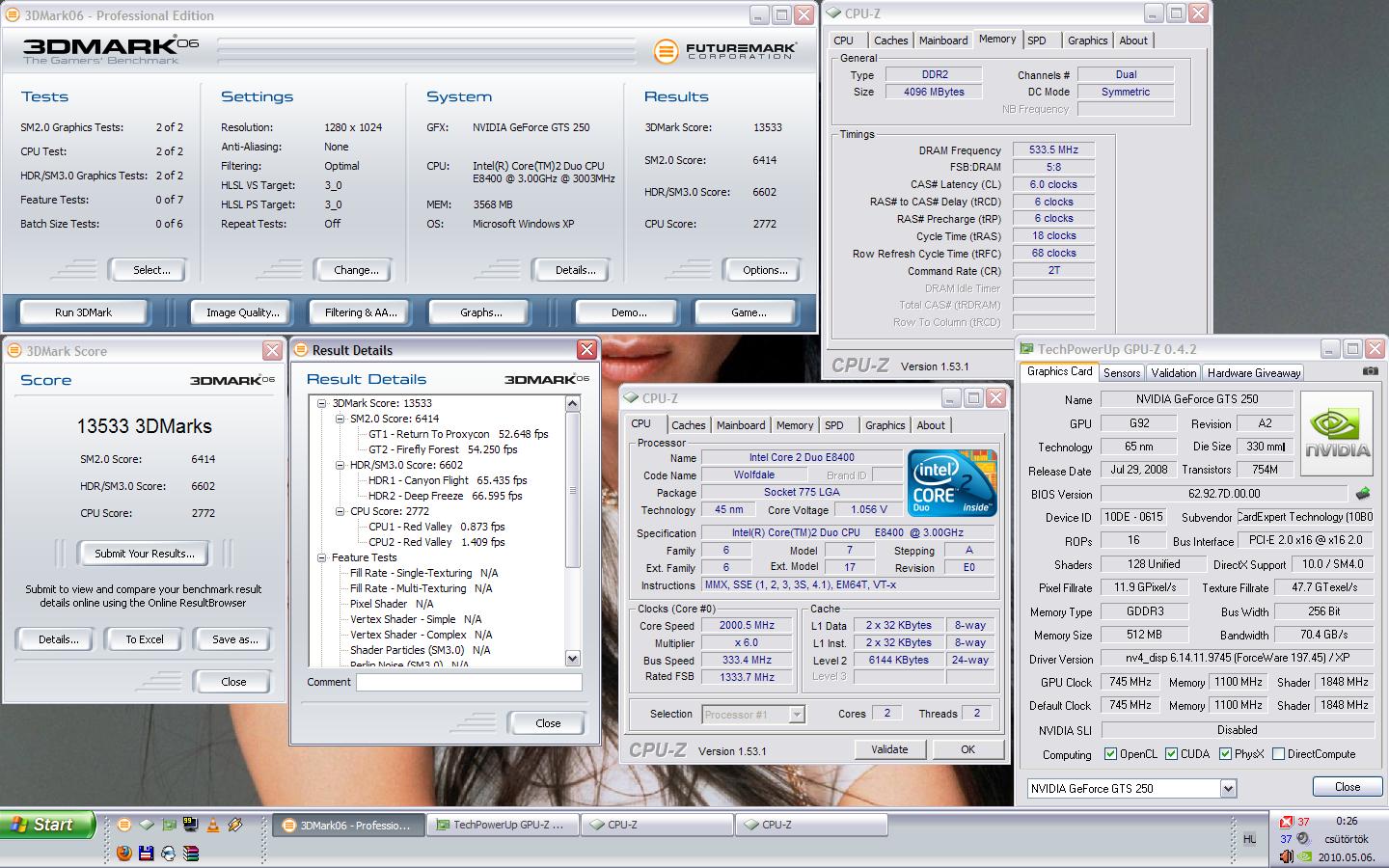
Task: Collapse the SM2.0 Score tree node
Action: click(x=340, y=419)
